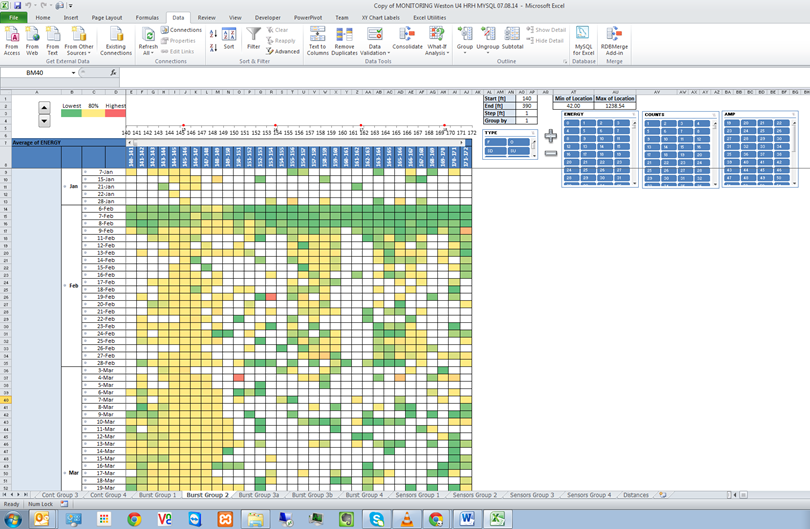Image resolution: width=810 pixels, height=529 pixels.
Task: Click Remove Duplicates
Action: 344,40
